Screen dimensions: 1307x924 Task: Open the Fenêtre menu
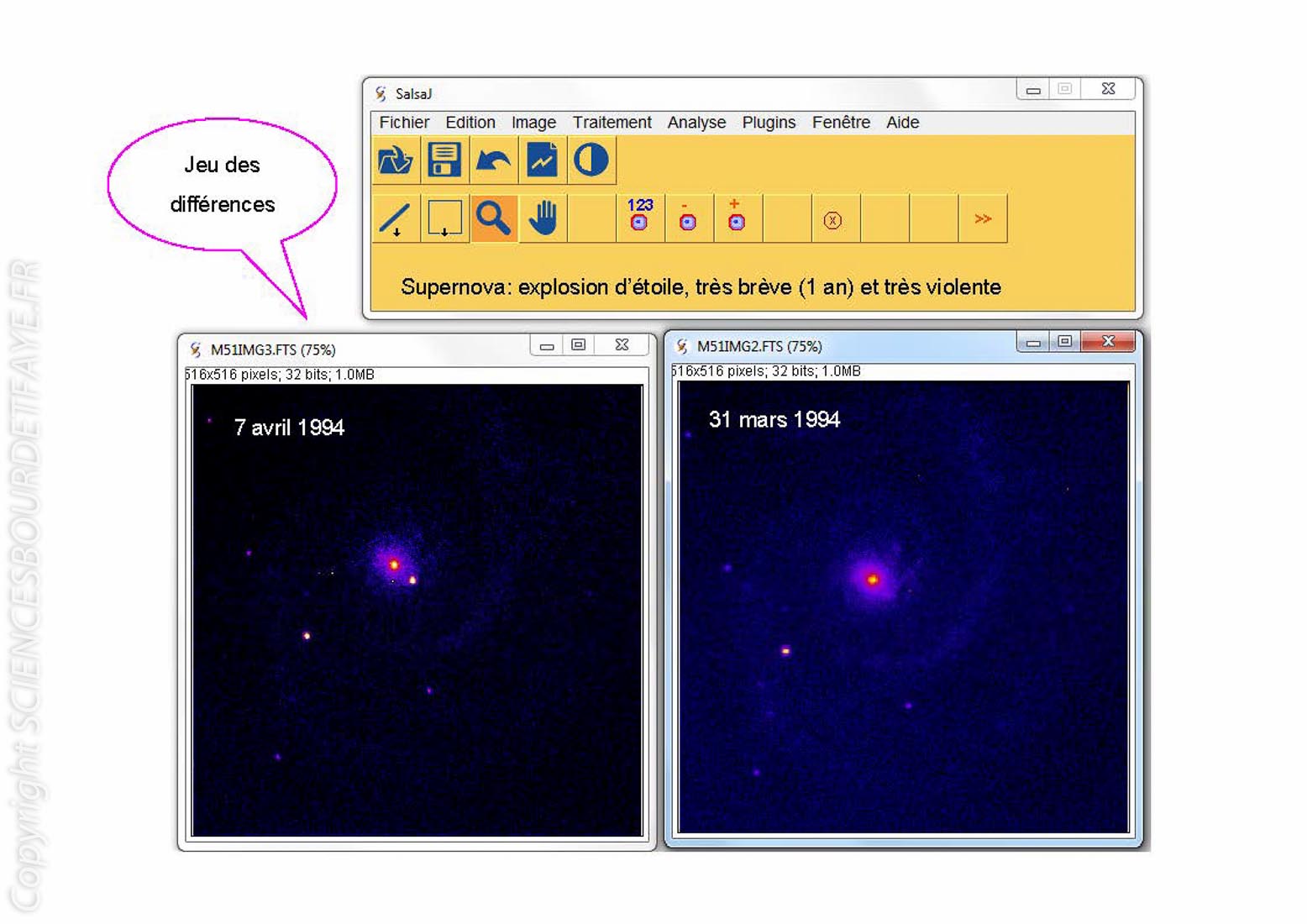point(841,123)
